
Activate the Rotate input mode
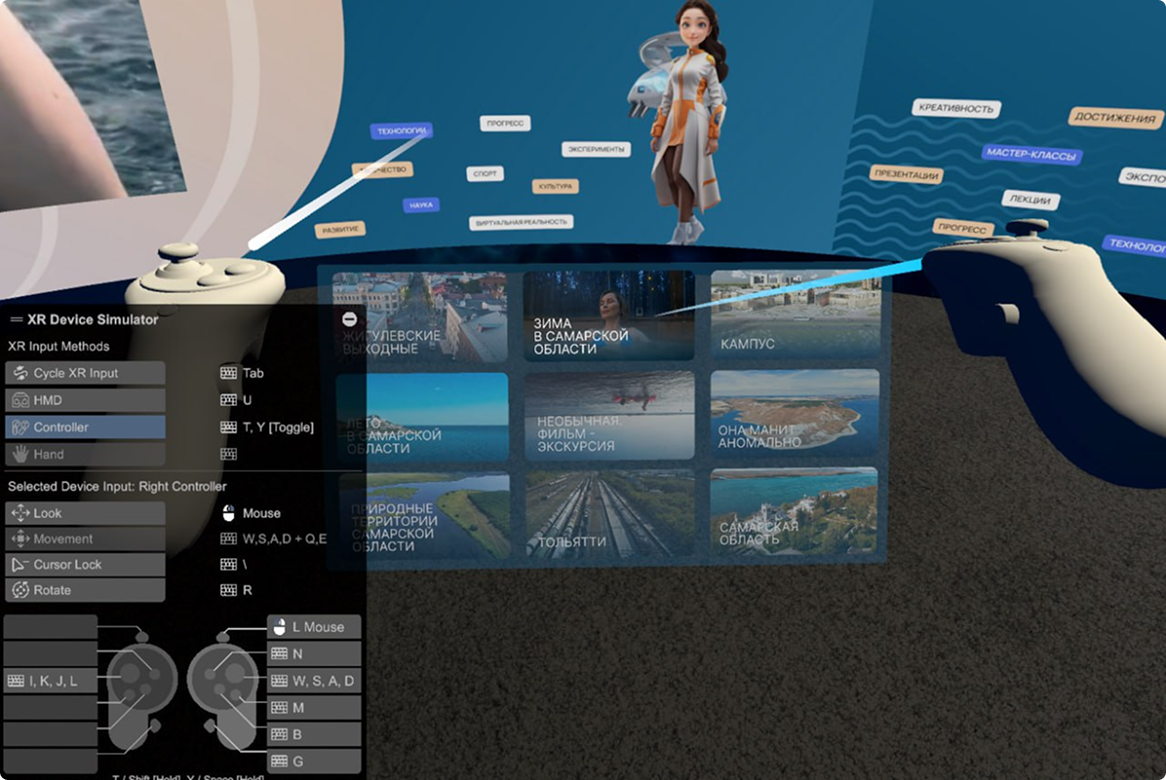click(x=85, y=590)
